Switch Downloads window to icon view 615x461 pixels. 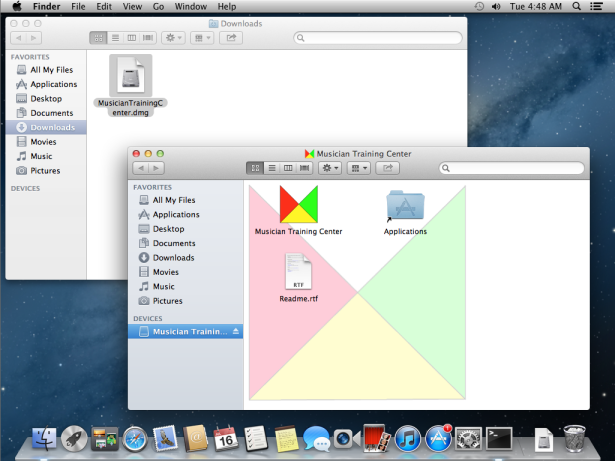coord(98,38)
